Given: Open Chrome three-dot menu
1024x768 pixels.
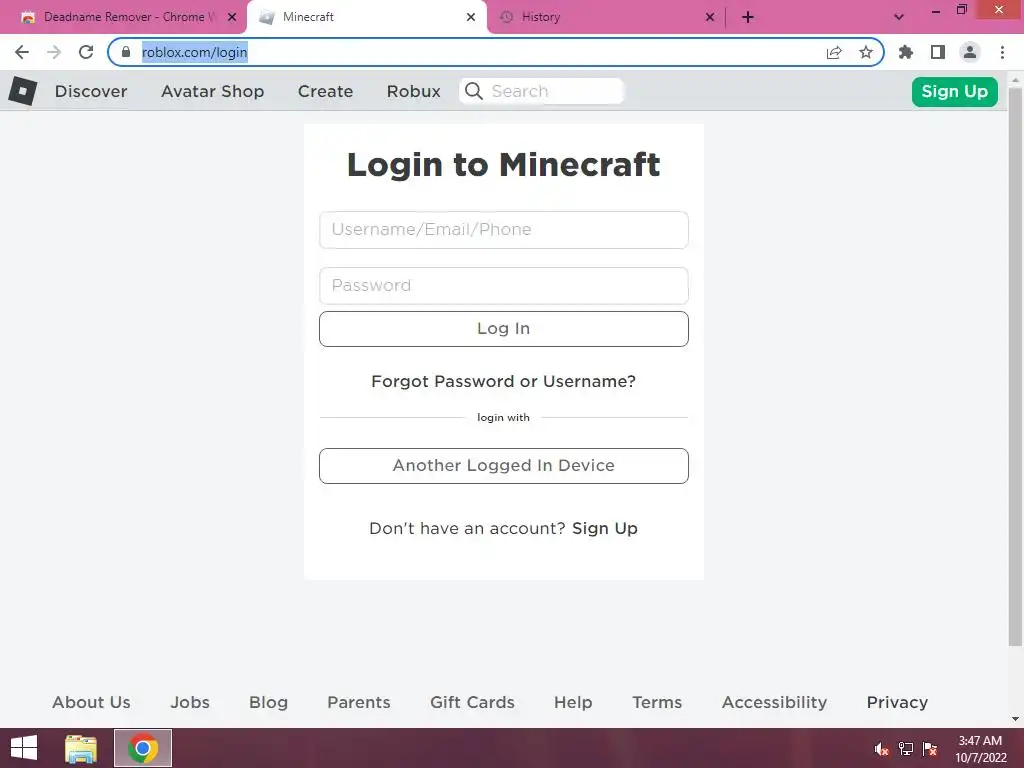Looking at the screenshot, I should pyautogui.click(x=1002, y=52).
